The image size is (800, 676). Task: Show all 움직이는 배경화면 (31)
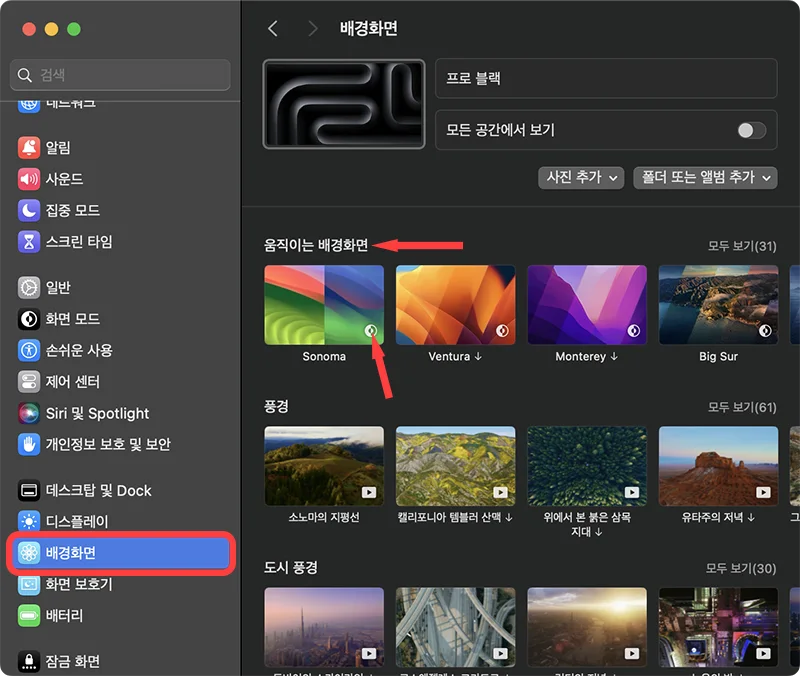coord(742,246)
